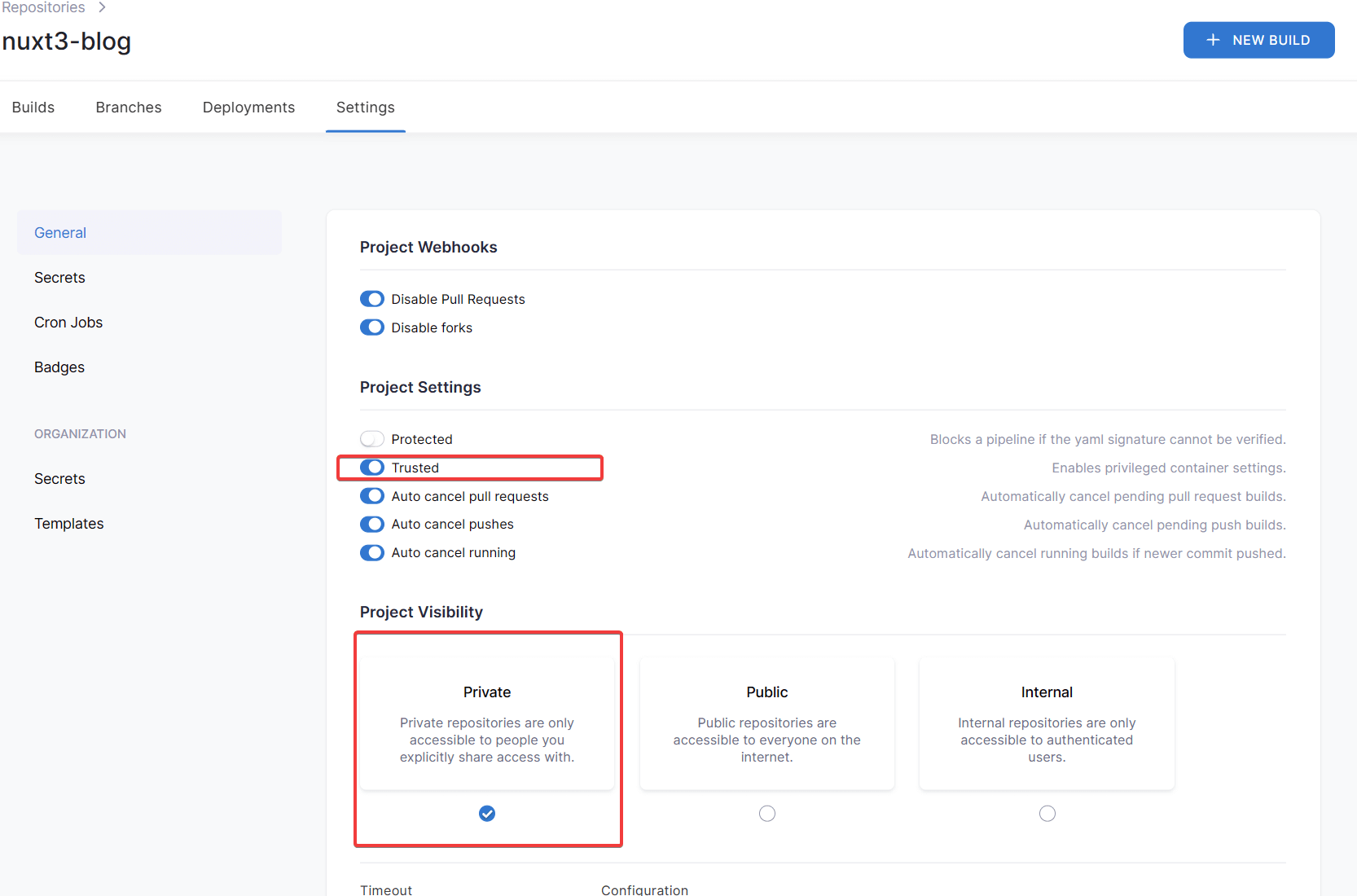This screenshot has height=896, width=1357.
Task: Toggle Auto cancel pull requests switch
Action: coord(372,496)
